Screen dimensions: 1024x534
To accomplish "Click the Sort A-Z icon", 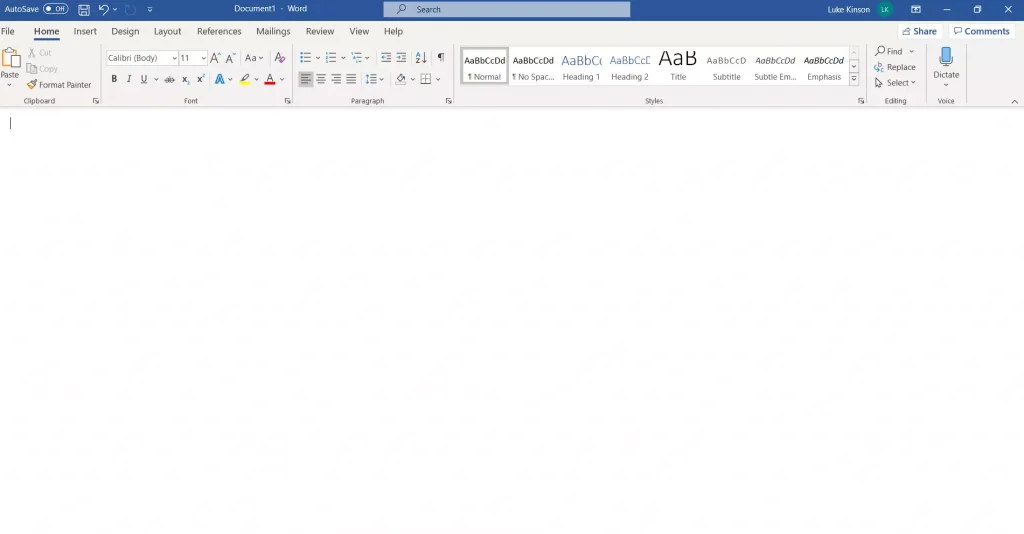I will pos(421,58).
